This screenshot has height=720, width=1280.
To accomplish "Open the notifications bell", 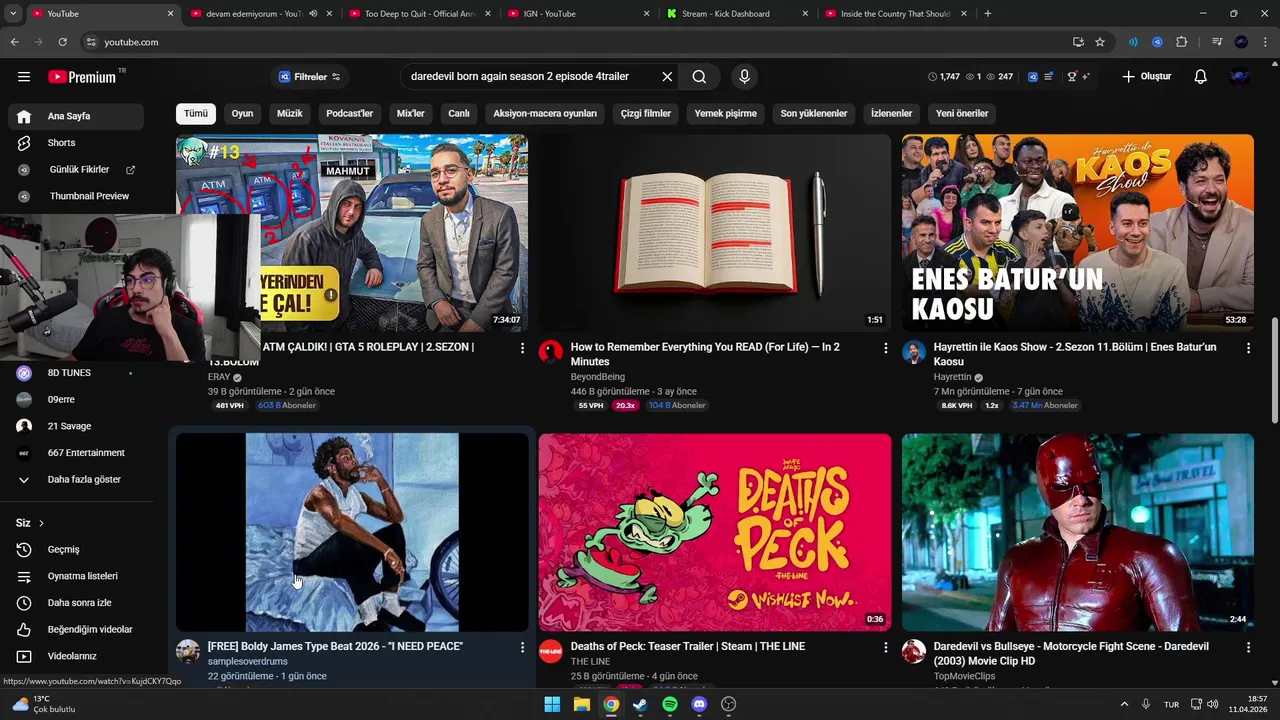I will click(x=1201, y=77).
